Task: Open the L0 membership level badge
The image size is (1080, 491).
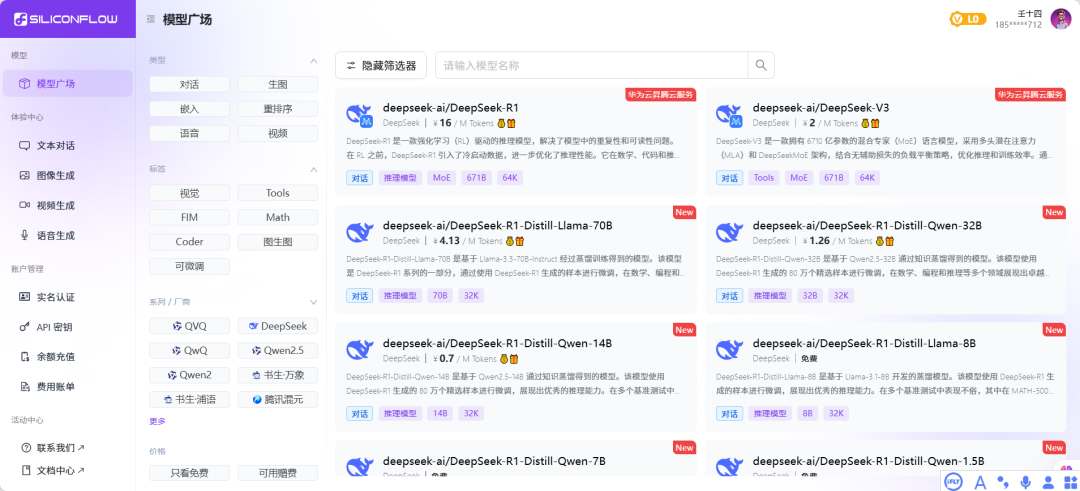Action: 968,19
